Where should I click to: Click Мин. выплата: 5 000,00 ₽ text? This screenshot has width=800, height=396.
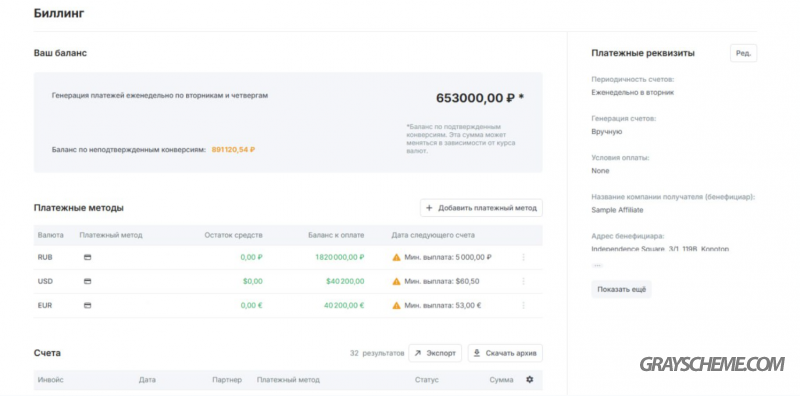click(448, 258)
